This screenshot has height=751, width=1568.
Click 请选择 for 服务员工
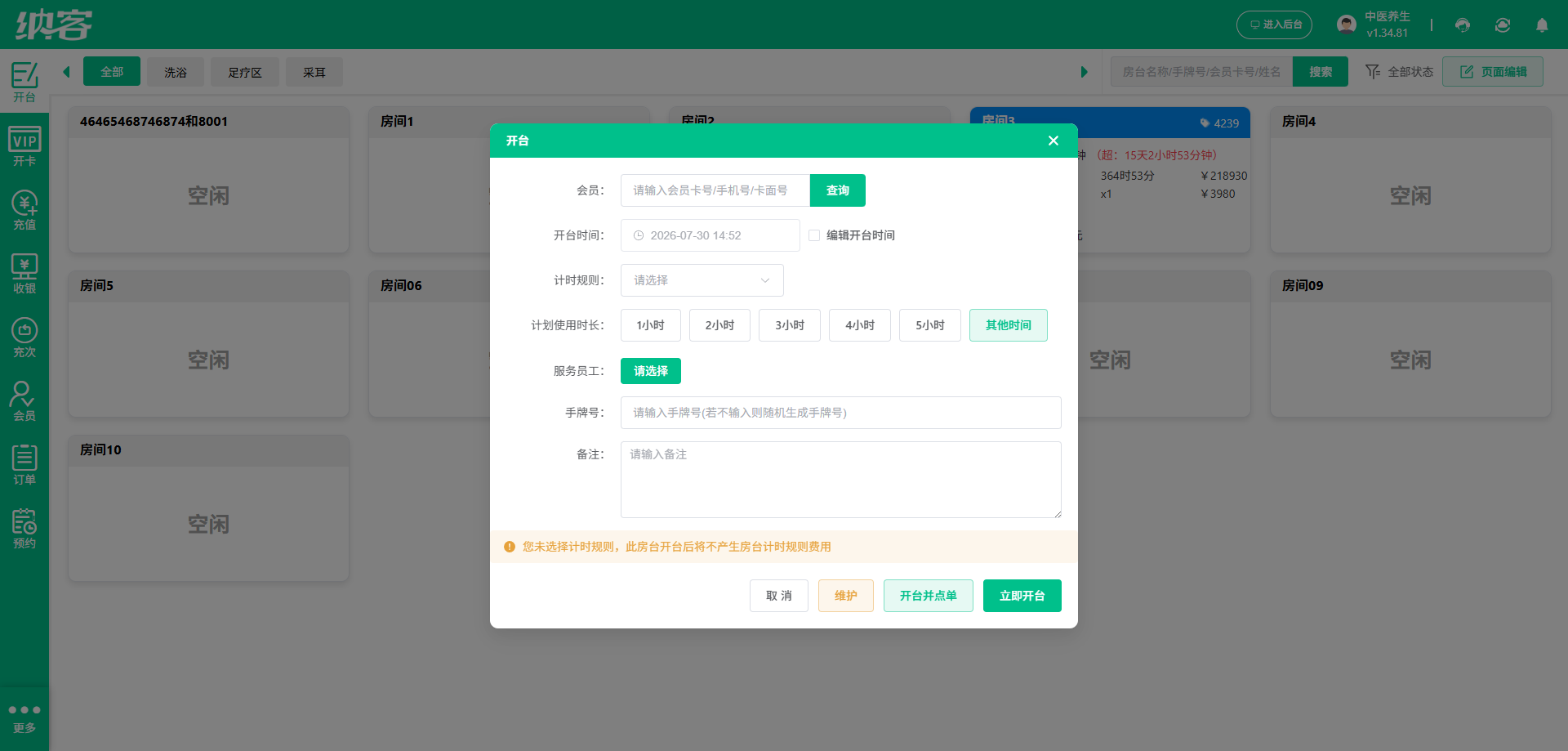point(651,371)
